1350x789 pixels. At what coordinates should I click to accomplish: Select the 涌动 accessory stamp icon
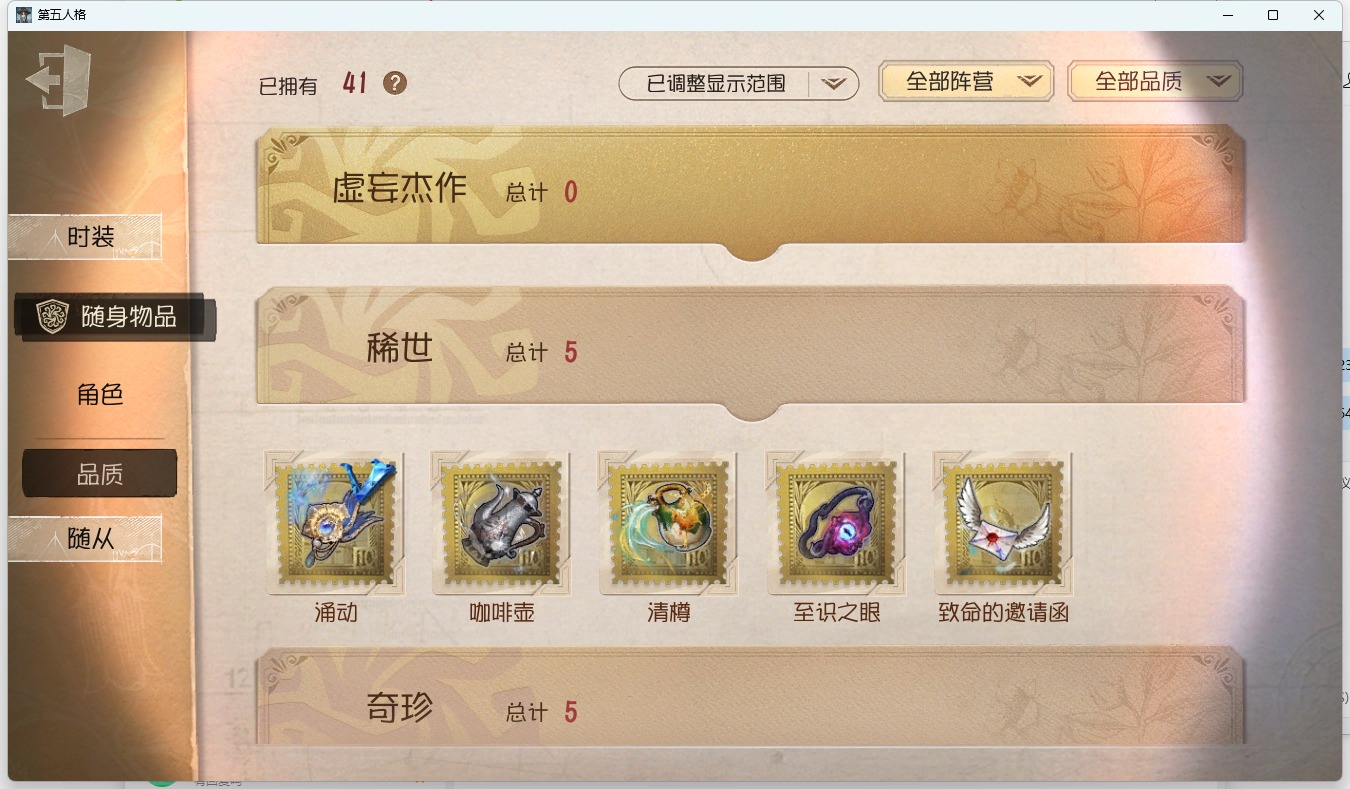click(335, 523)
